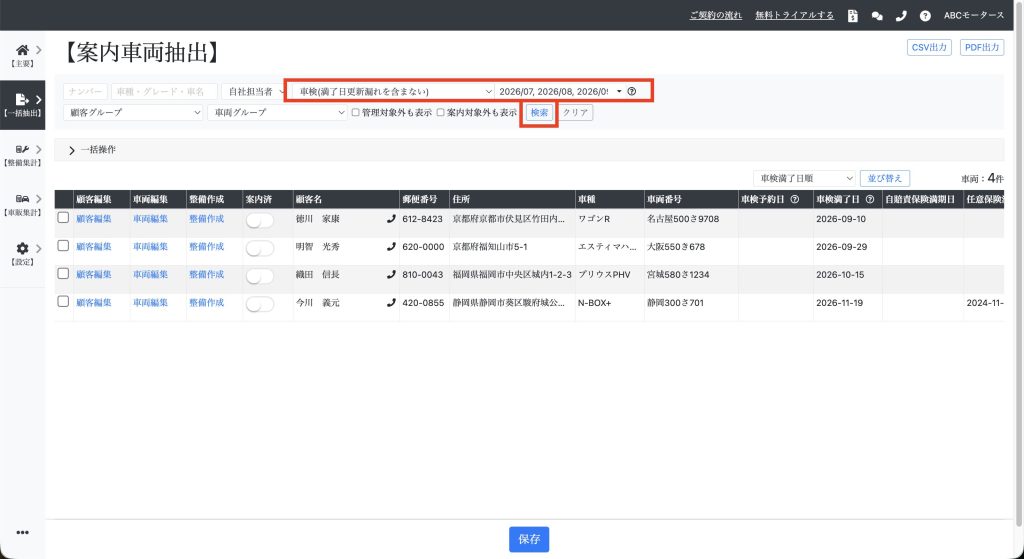Open the 無料トライアルする link

795,16
